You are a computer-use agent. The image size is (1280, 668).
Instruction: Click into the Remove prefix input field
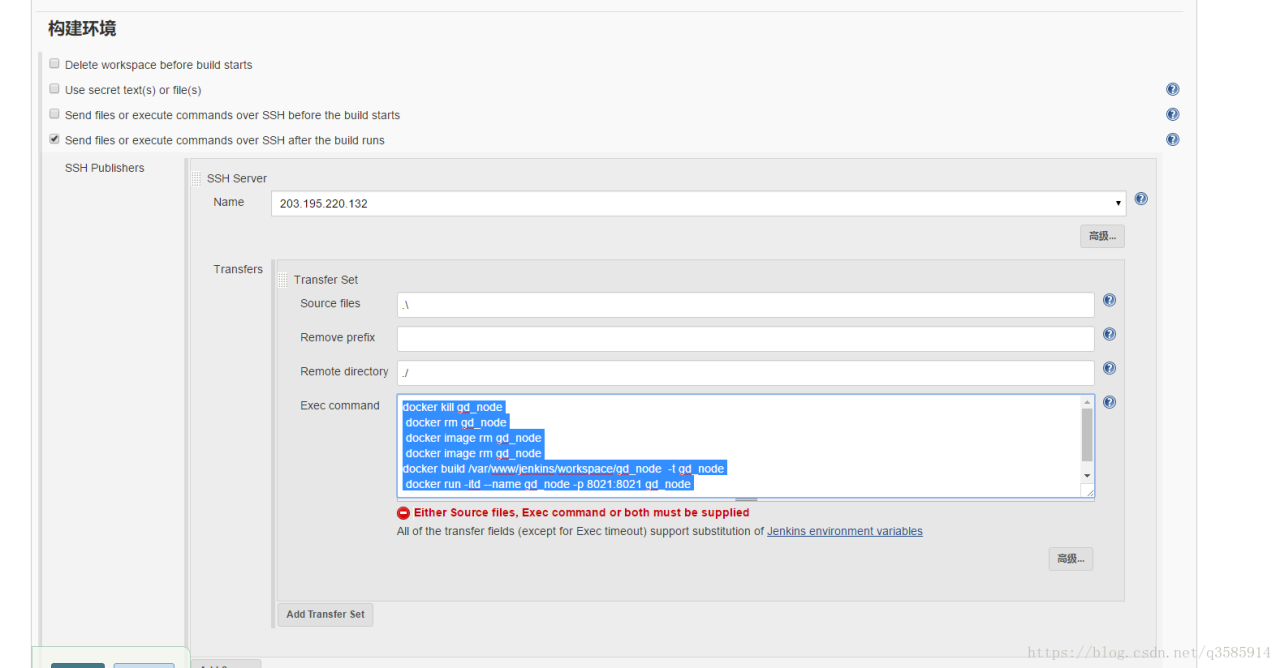[745, 339]
